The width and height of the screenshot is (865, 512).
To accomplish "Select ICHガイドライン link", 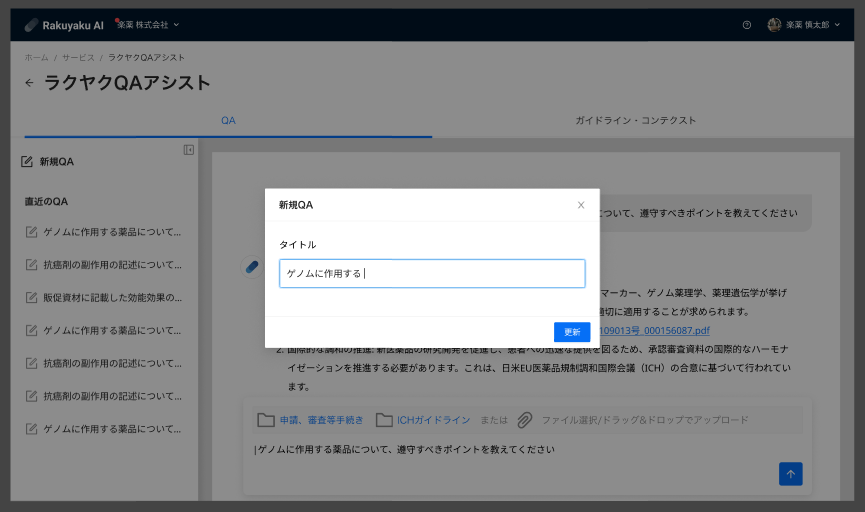I will (x=434, y=420).
